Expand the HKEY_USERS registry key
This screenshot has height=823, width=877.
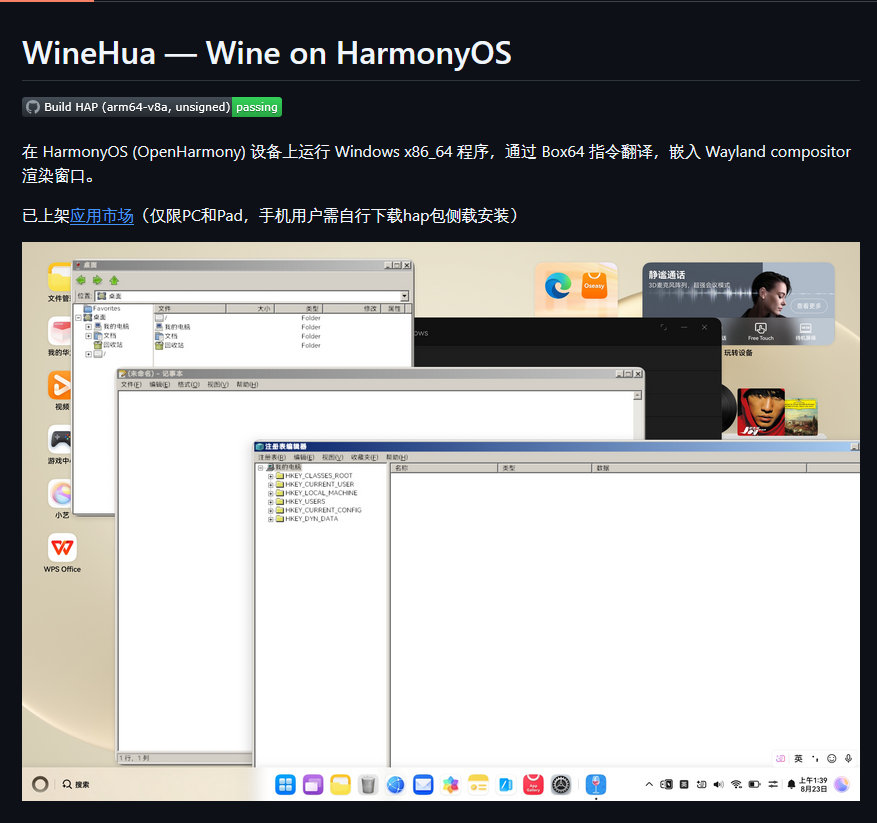tap(271, 502)
